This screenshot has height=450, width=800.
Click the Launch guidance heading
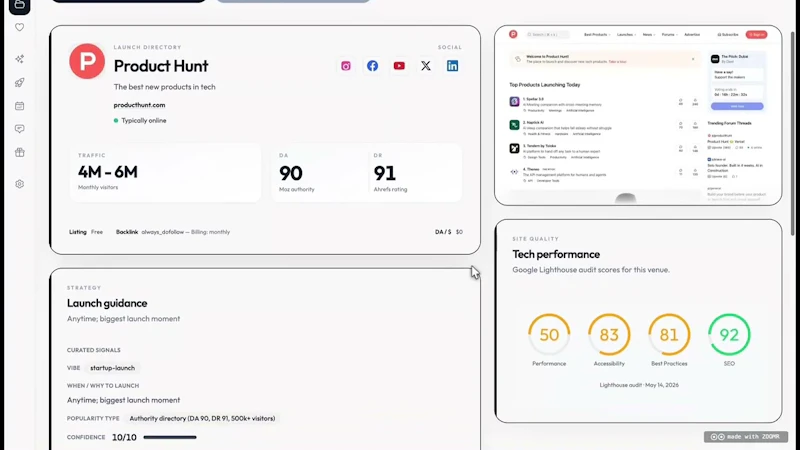click(x=107, y=303)
